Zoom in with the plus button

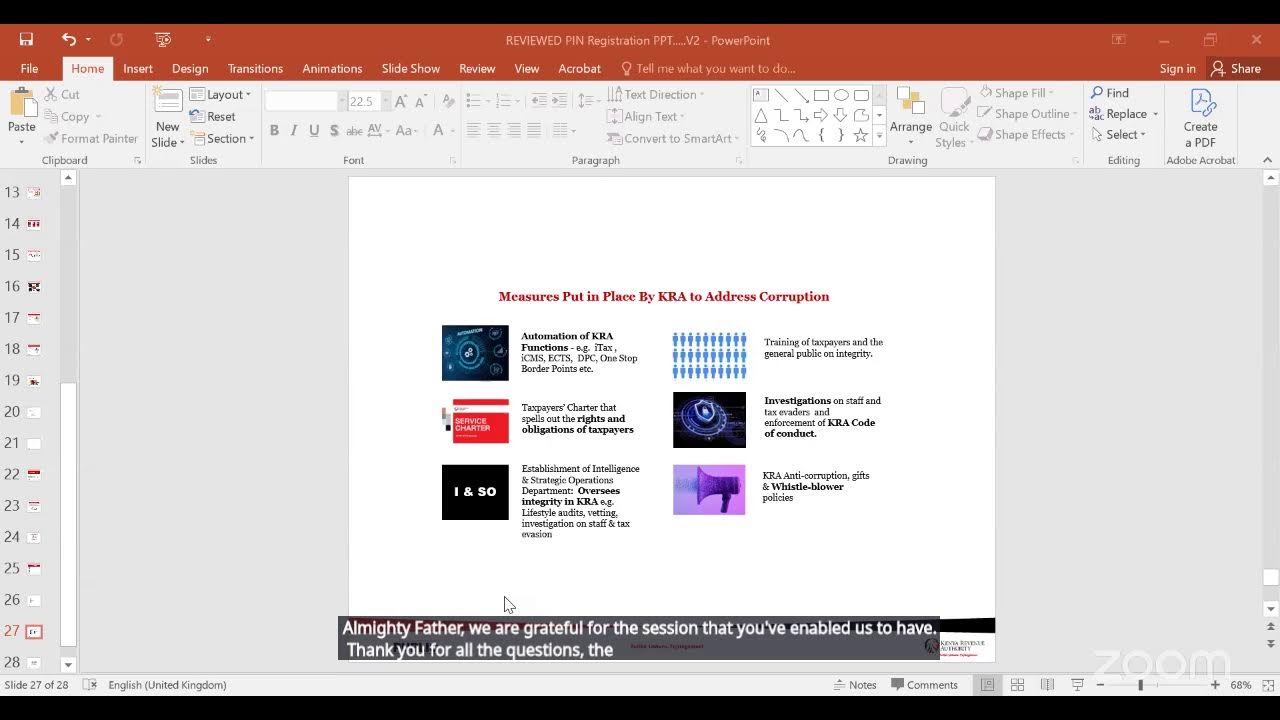[x=1215, y=685]
